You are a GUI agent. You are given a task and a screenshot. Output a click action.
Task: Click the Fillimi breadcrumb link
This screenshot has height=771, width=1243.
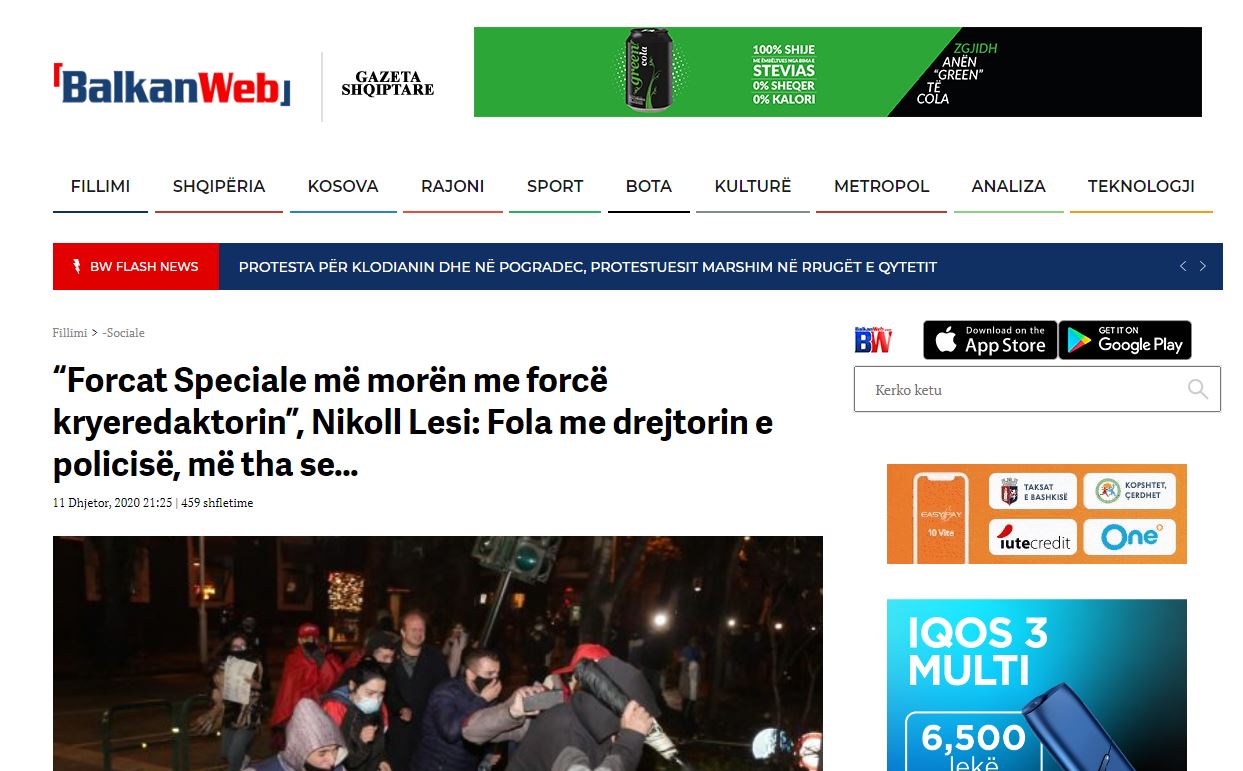point(70,333)
